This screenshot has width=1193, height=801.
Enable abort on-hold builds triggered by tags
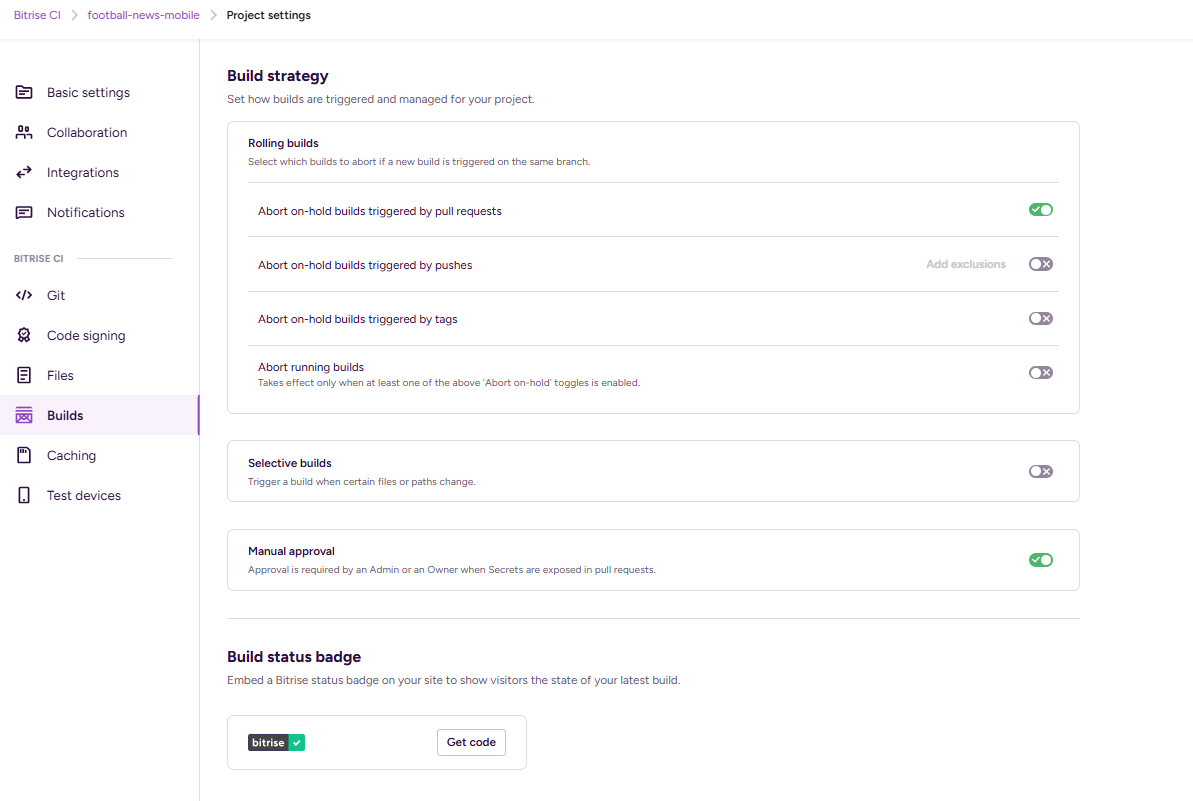pyautogui.click(x=1040, y=318)
